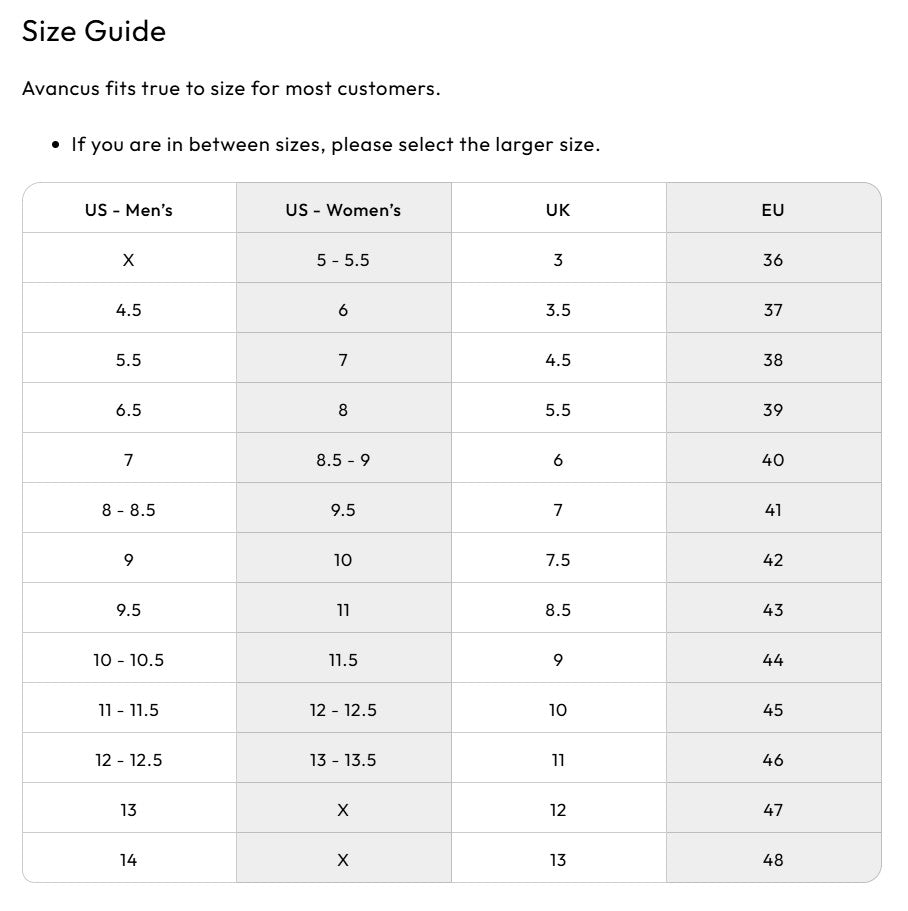Select the EU size 40 cell
The width and height of the screenshot is (908, 911).
click(x=773, y=460)
